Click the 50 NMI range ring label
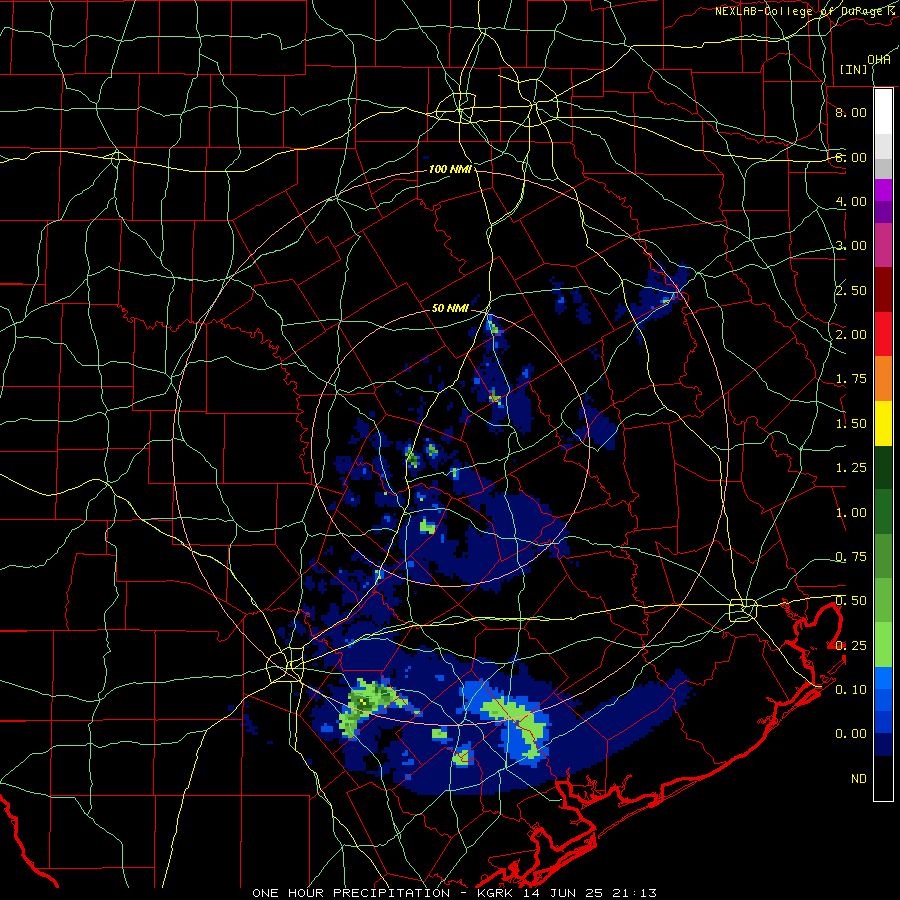 point(451,308)
